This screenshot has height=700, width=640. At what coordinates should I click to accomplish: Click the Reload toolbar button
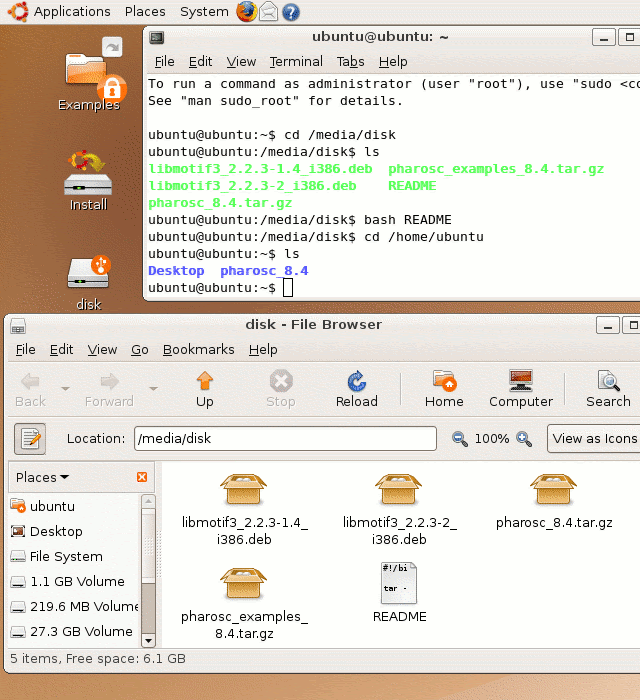357,390
